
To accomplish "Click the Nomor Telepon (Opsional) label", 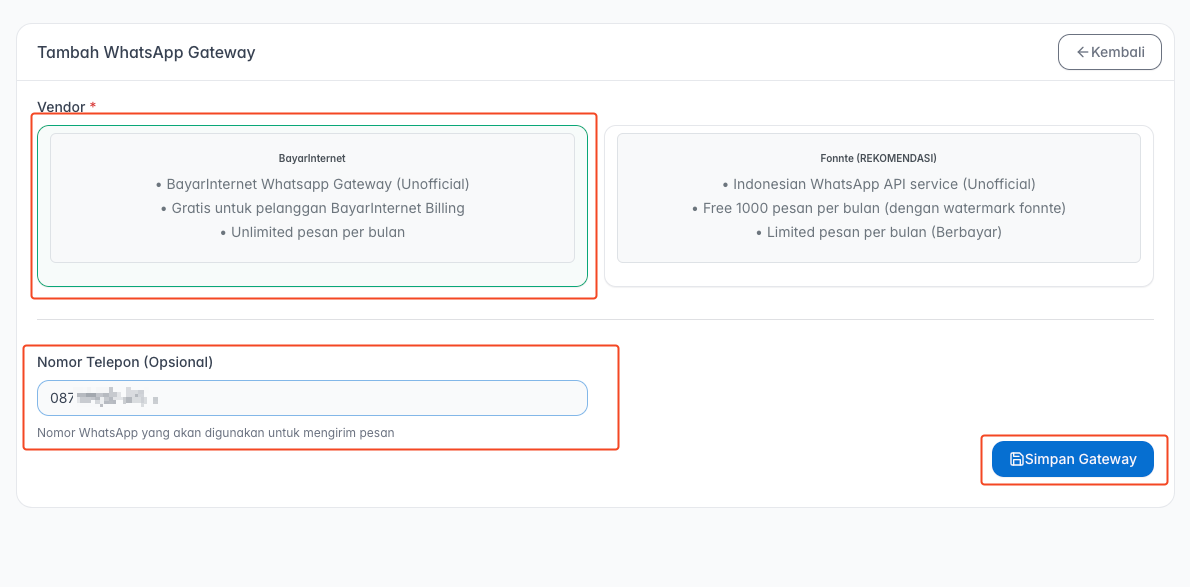I will click(125, 362).
